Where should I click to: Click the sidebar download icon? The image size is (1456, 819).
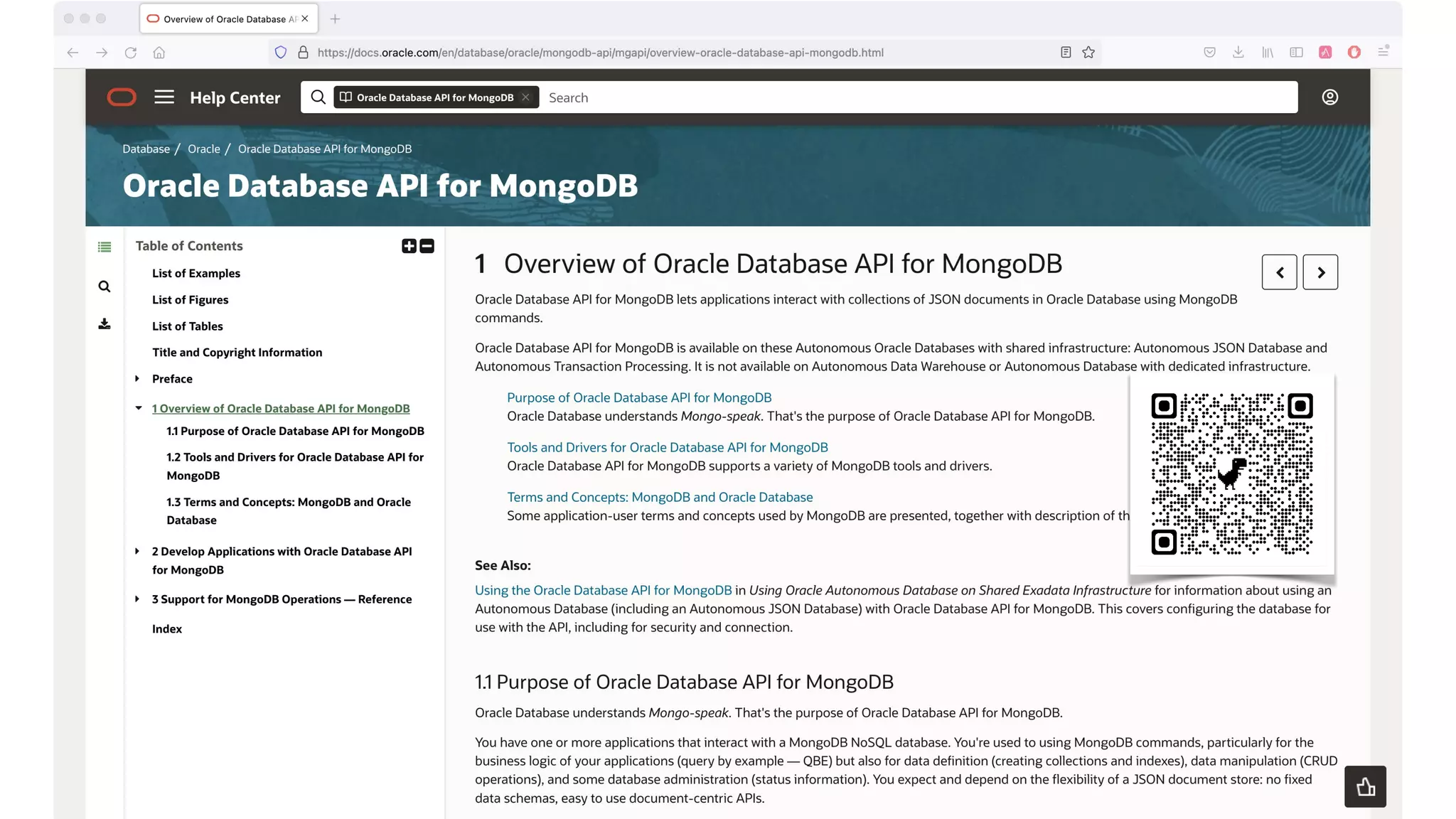105,324
